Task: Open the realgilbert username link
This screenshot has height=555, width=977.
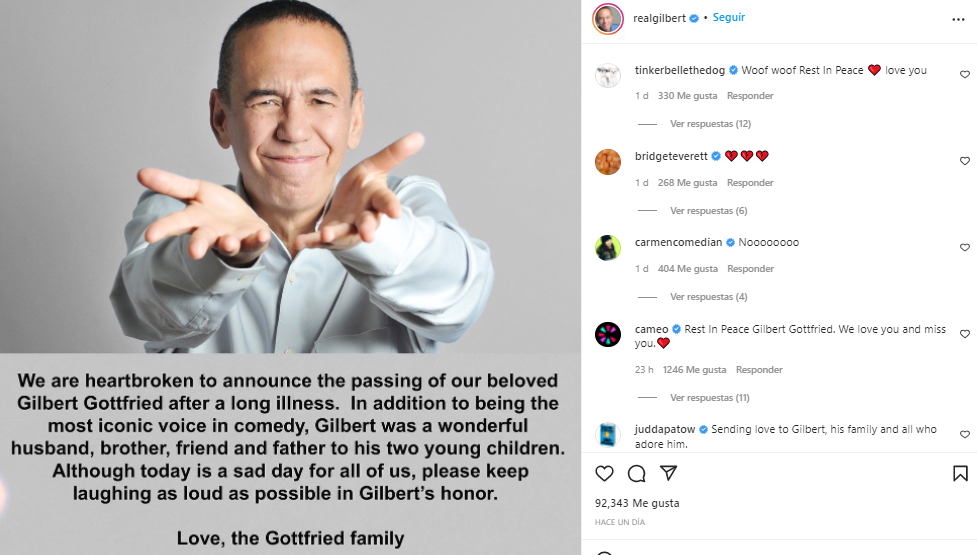Action: pyautogui.click(x=660, y=18)
